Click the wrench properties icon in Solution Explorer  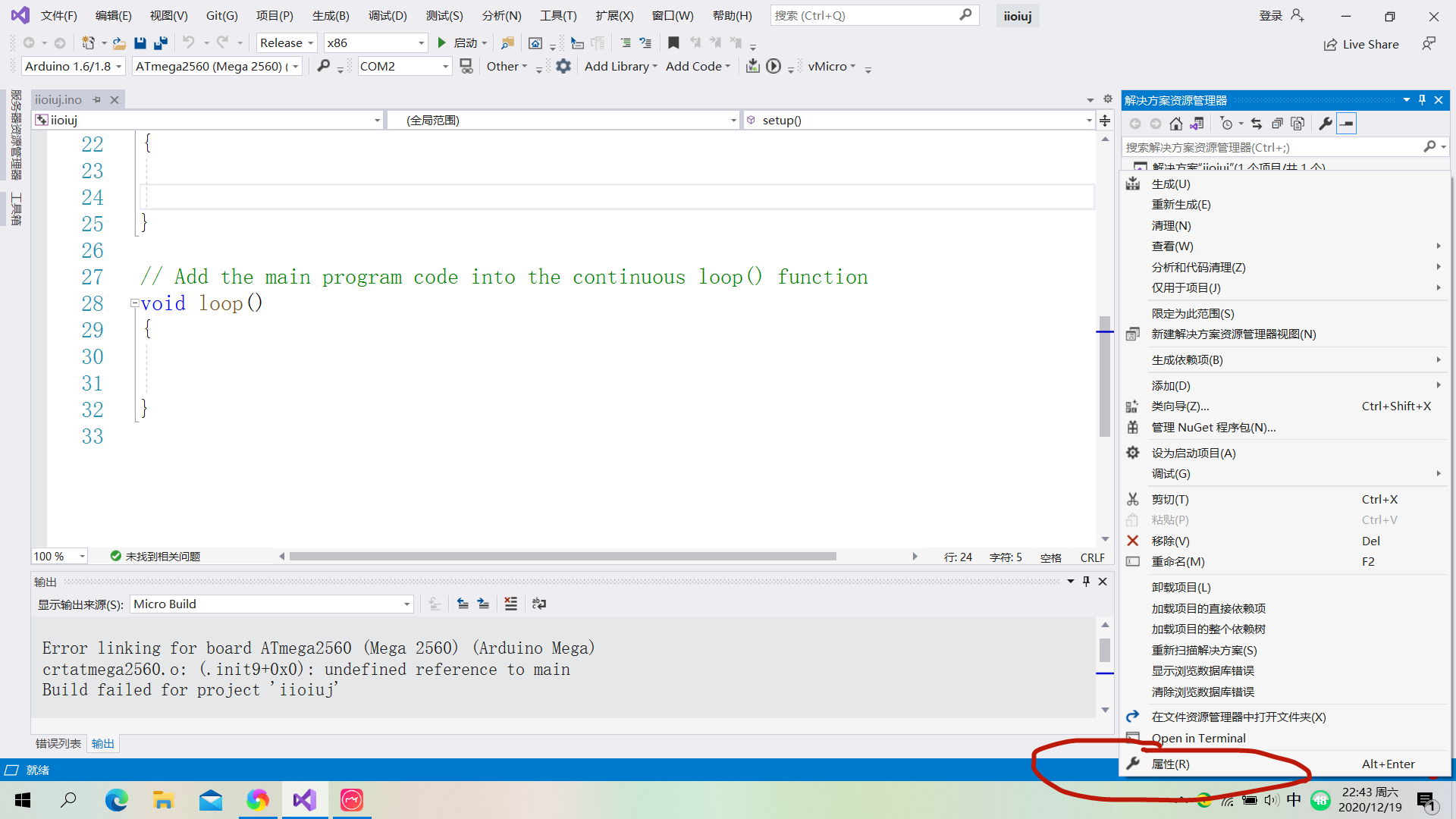[x=1325, y=124]
